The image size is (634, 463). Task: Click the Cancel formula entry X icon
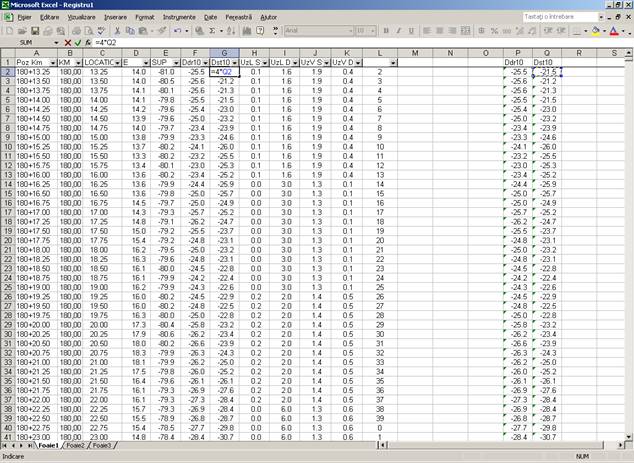(67, 43)
